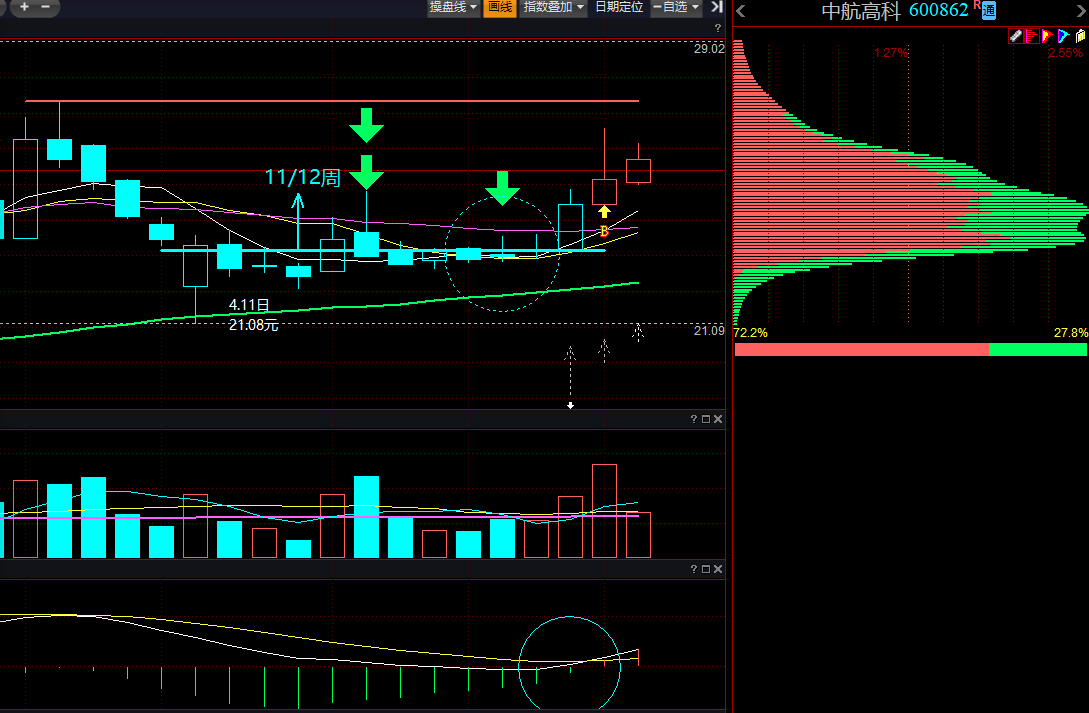The height and width of the screenshot is (713, 1089).
Task: Select the eraser icon in chip panel
Action: pyautogui.click(x=1015, y=36)
